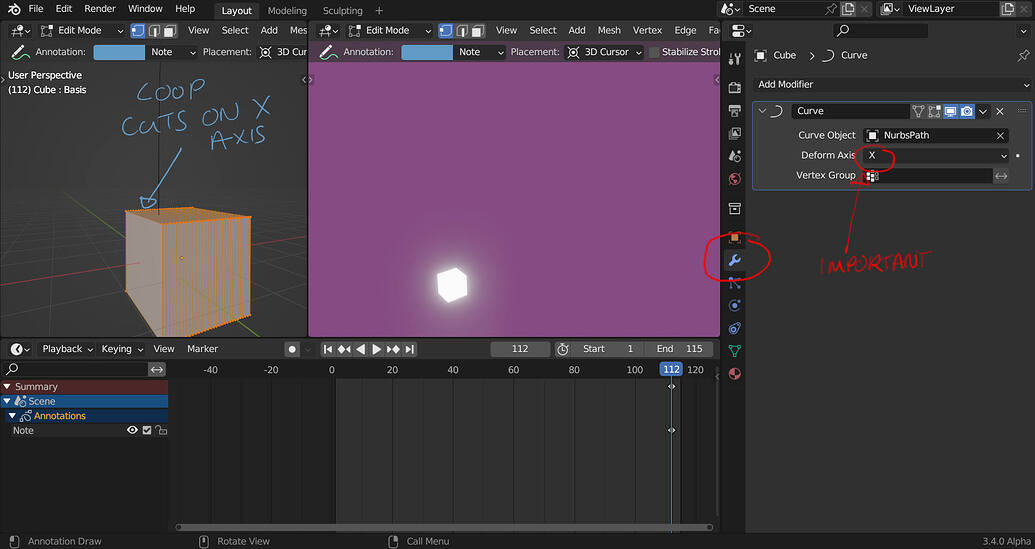The height and width of the screenshot is (549, 1035).
Task: Toggle modifier On Cage display
Action: coord(918,112)
